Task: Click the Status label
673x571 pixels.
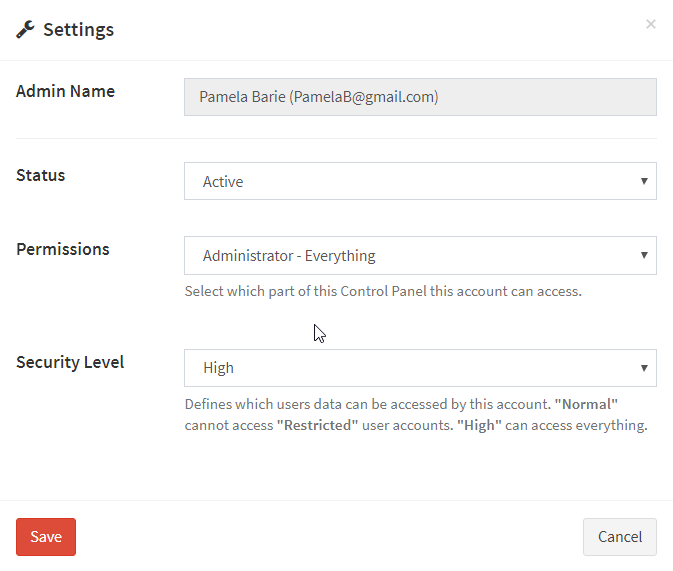Action: coord(40,175)
